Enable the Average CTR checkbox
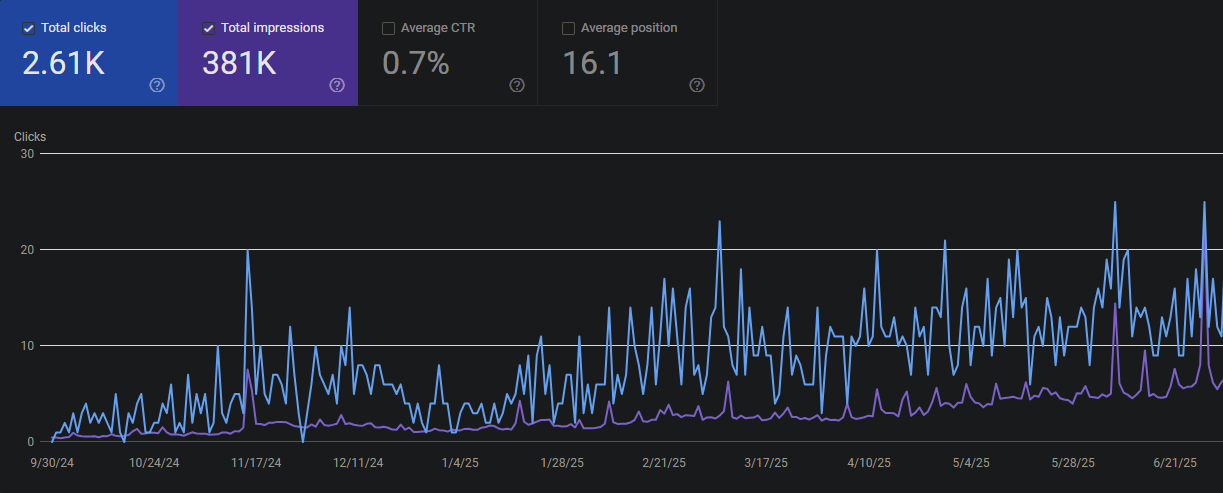Viewport: 1223px width, 493px height. pyautogui.click(x=388, y=28)
